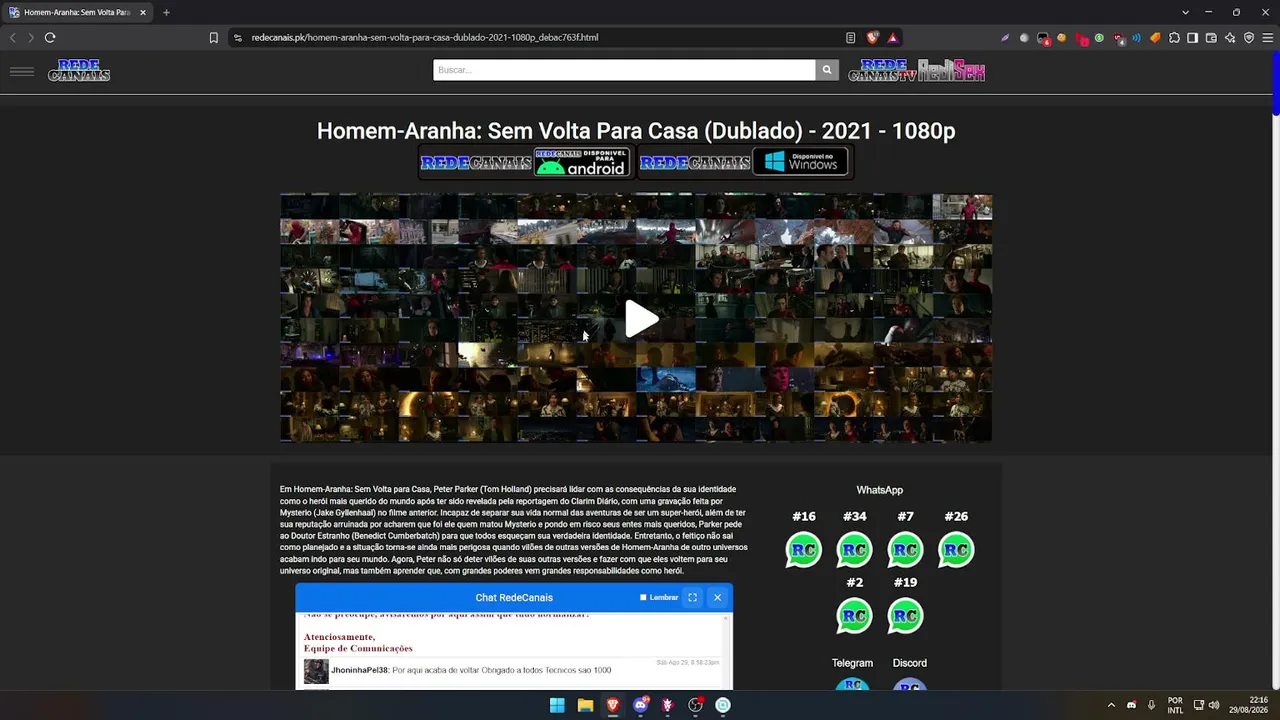The height and width of the screenshot is (720, 1280).
Task: Go forward in browser history
Action: click(x=31, y=38)
